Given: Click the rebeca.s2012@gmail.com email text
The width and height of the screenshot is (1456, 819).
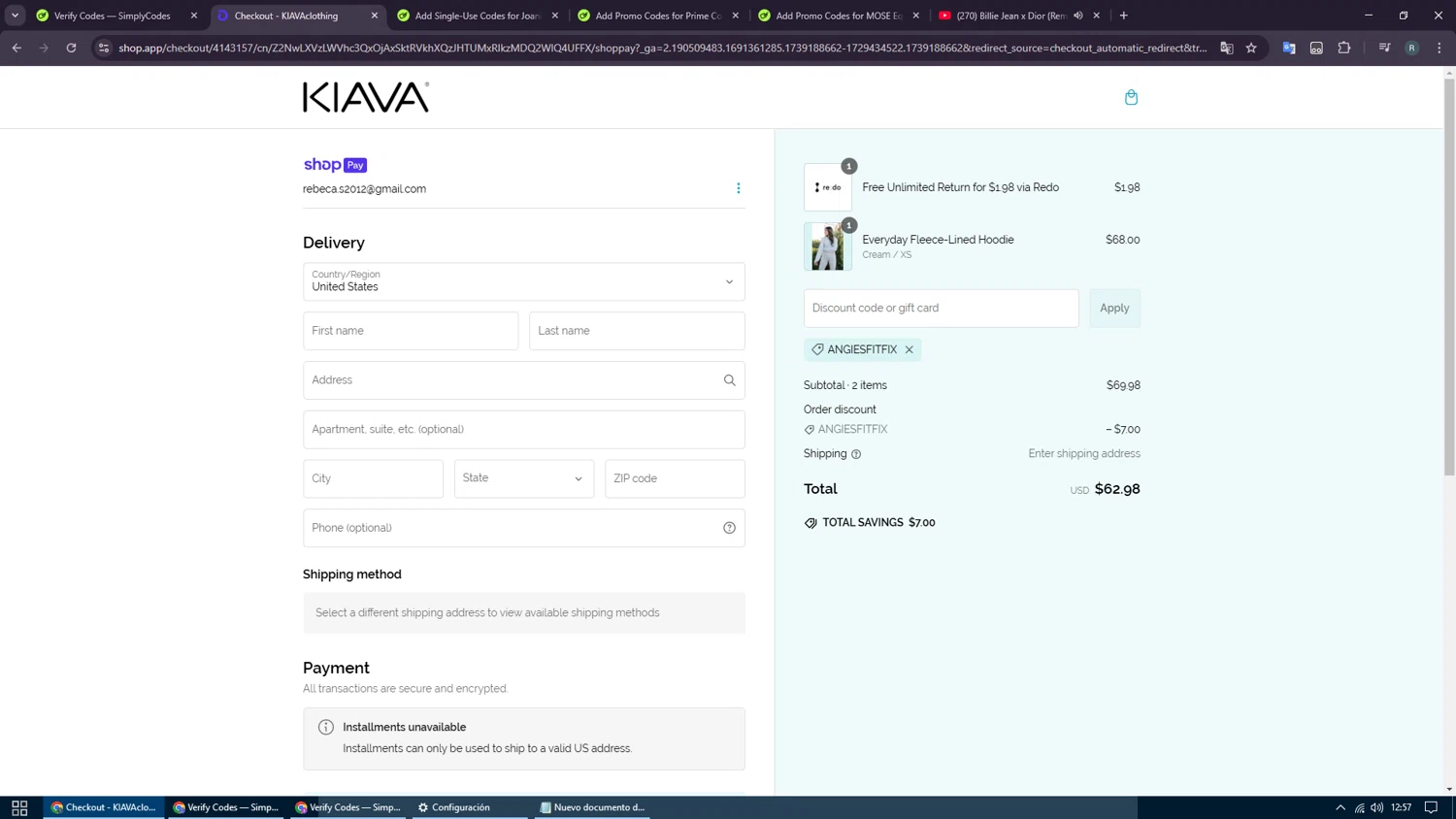Looking at the screenshot, I should (x=364, y=189).
